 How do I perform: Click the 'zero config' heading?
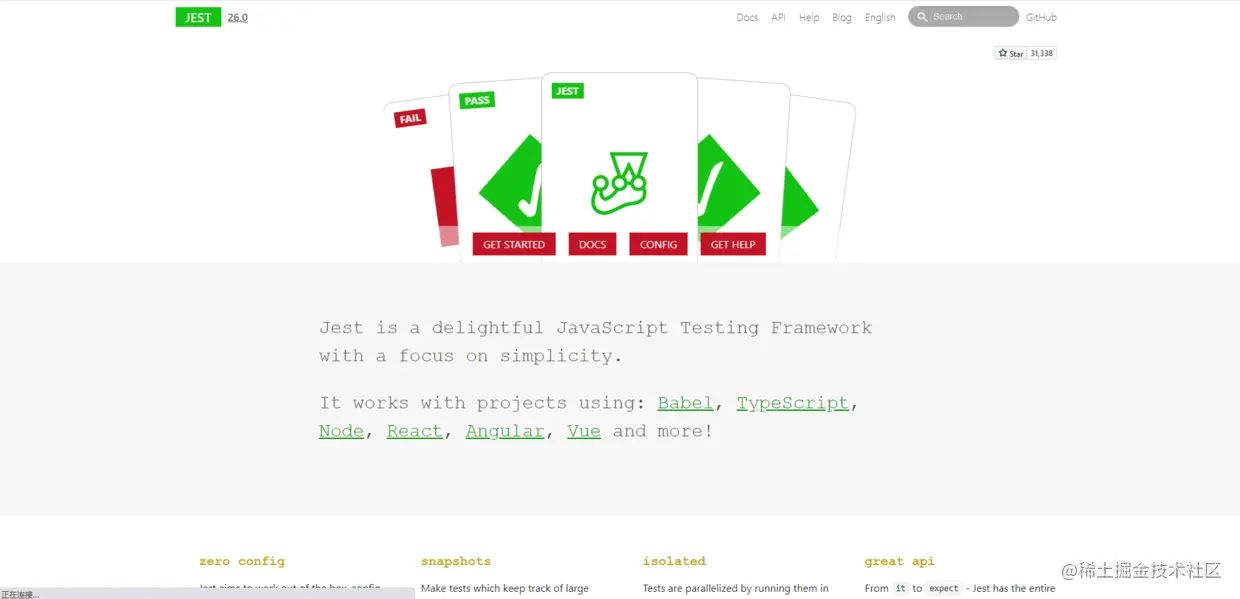[x=242, y=561]
